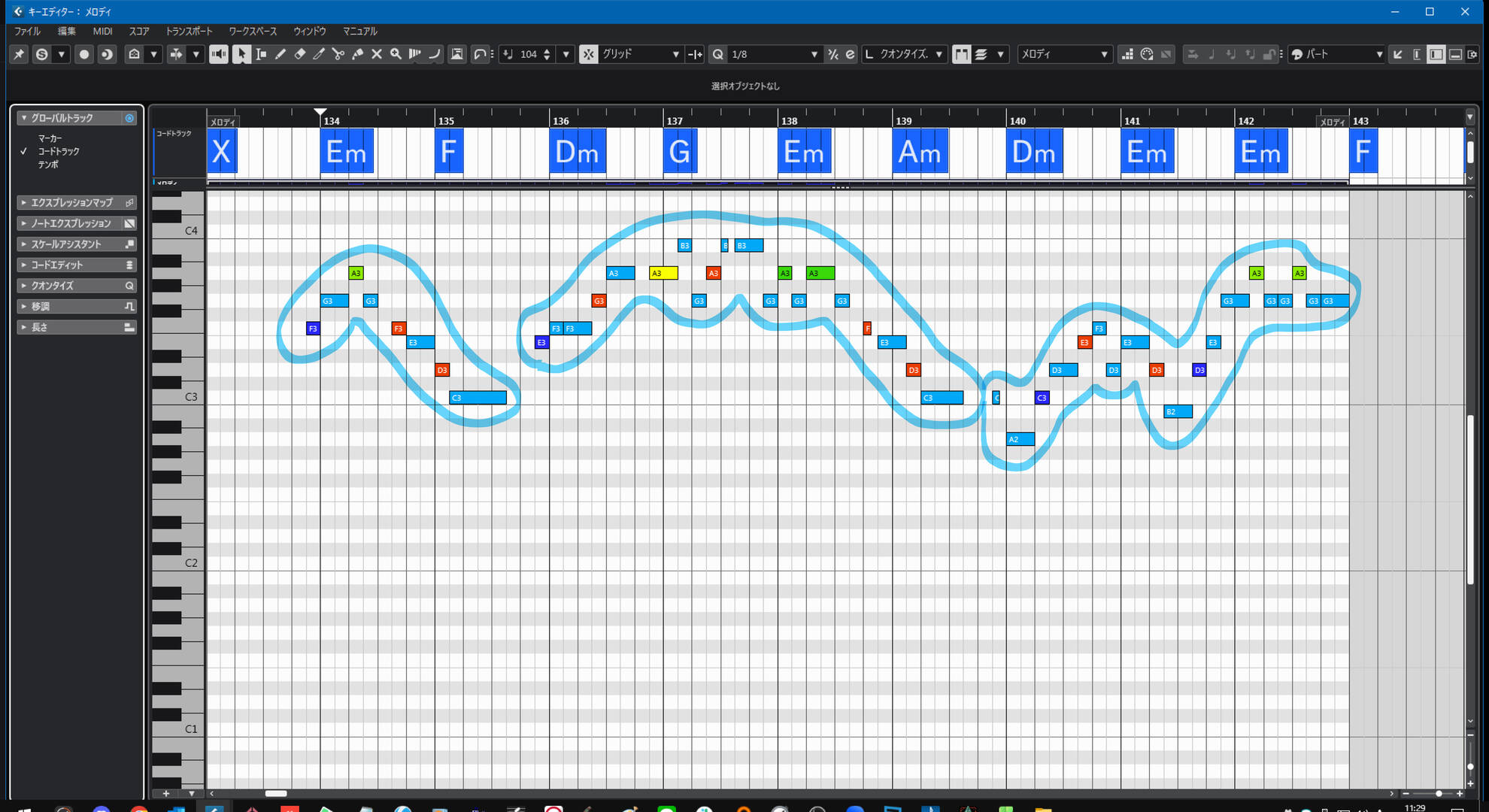Select the Object Selection arrow tool
This screenshot has height=812, width=1489.
tap(241, 54)
